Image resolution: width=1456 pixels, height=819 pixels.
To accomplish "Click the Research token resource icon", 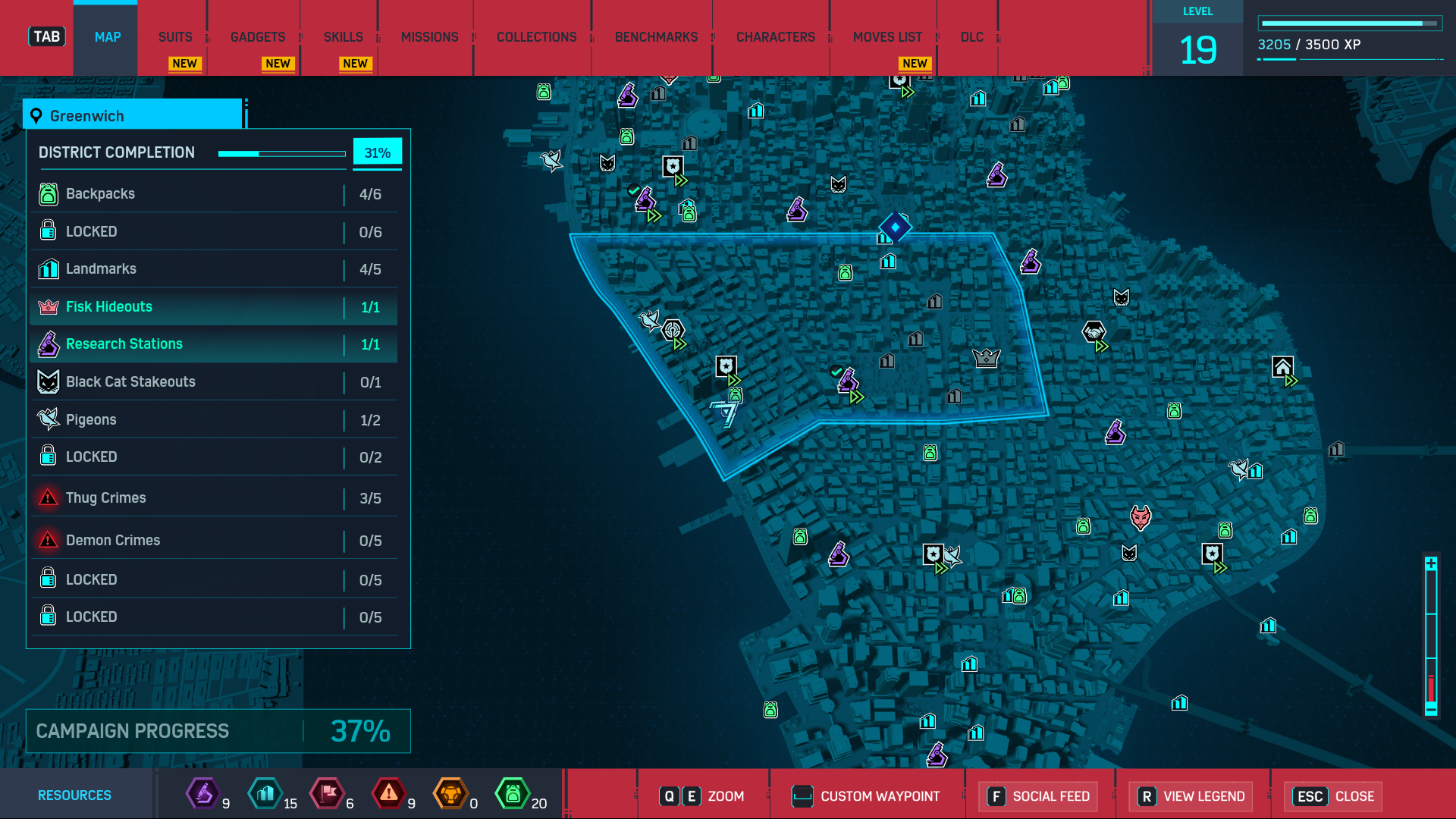I will coord(202,794).
